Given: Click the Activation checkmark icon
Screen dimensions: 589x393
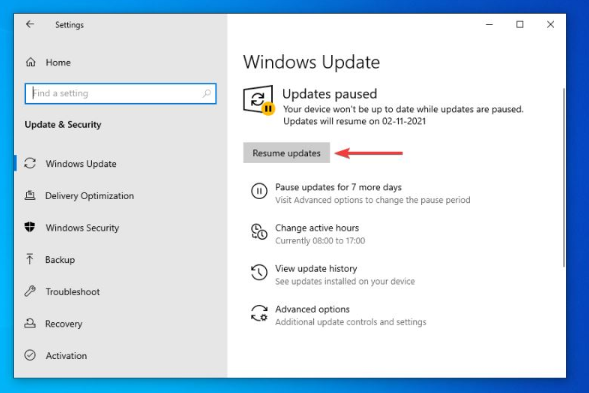Looking at the screenshot, I should coord(30,355).
